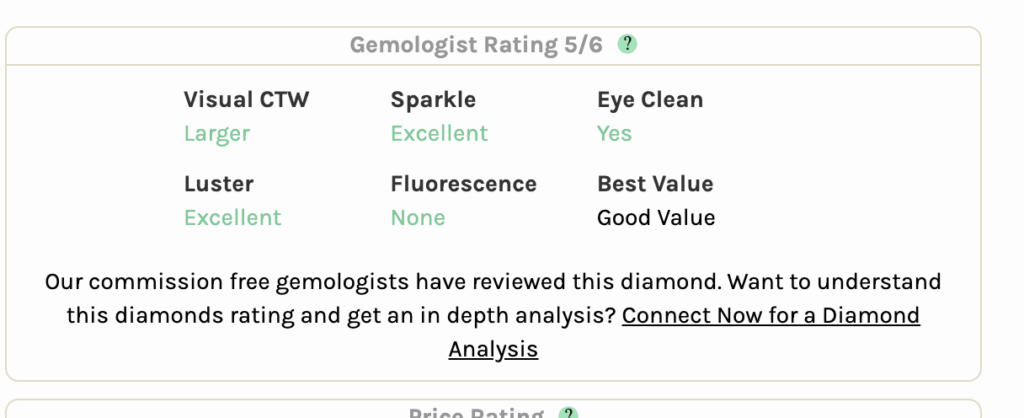
Task: Click the Gemologist Rating help question-mark icon
Action: (627, 44)
